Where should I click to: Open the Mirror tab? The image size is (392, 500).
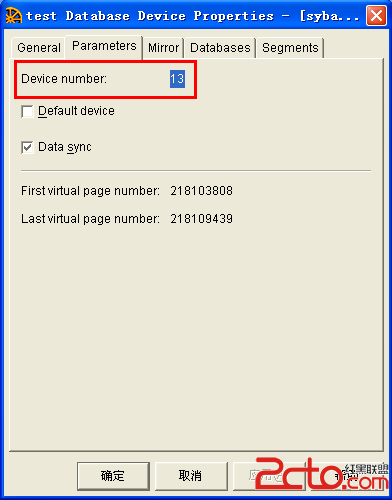pyautogui.click(x=163, y=48)
